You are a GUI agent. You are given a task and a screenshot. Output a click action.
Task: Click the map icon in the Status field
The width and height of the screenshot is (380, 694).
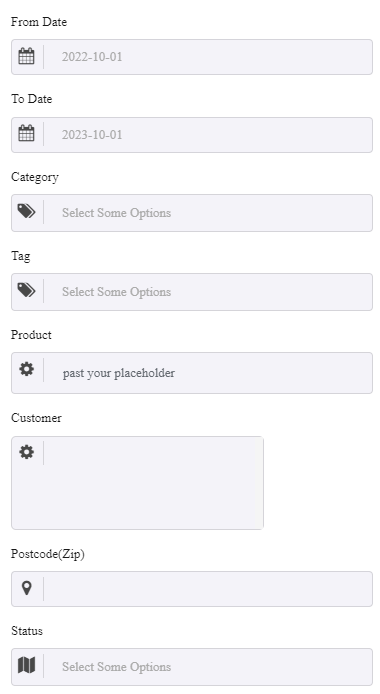[27, 665]
